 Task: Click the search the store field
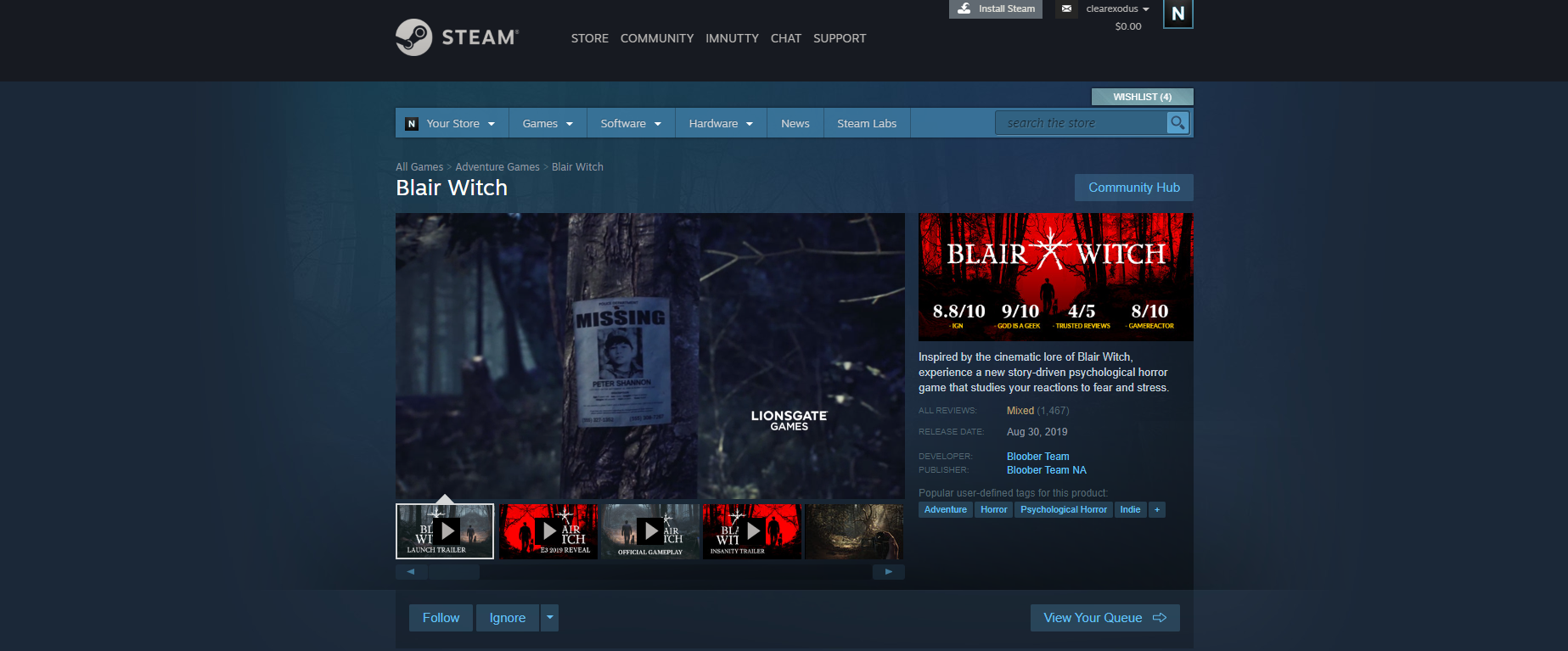click(x=1082, y=123)
